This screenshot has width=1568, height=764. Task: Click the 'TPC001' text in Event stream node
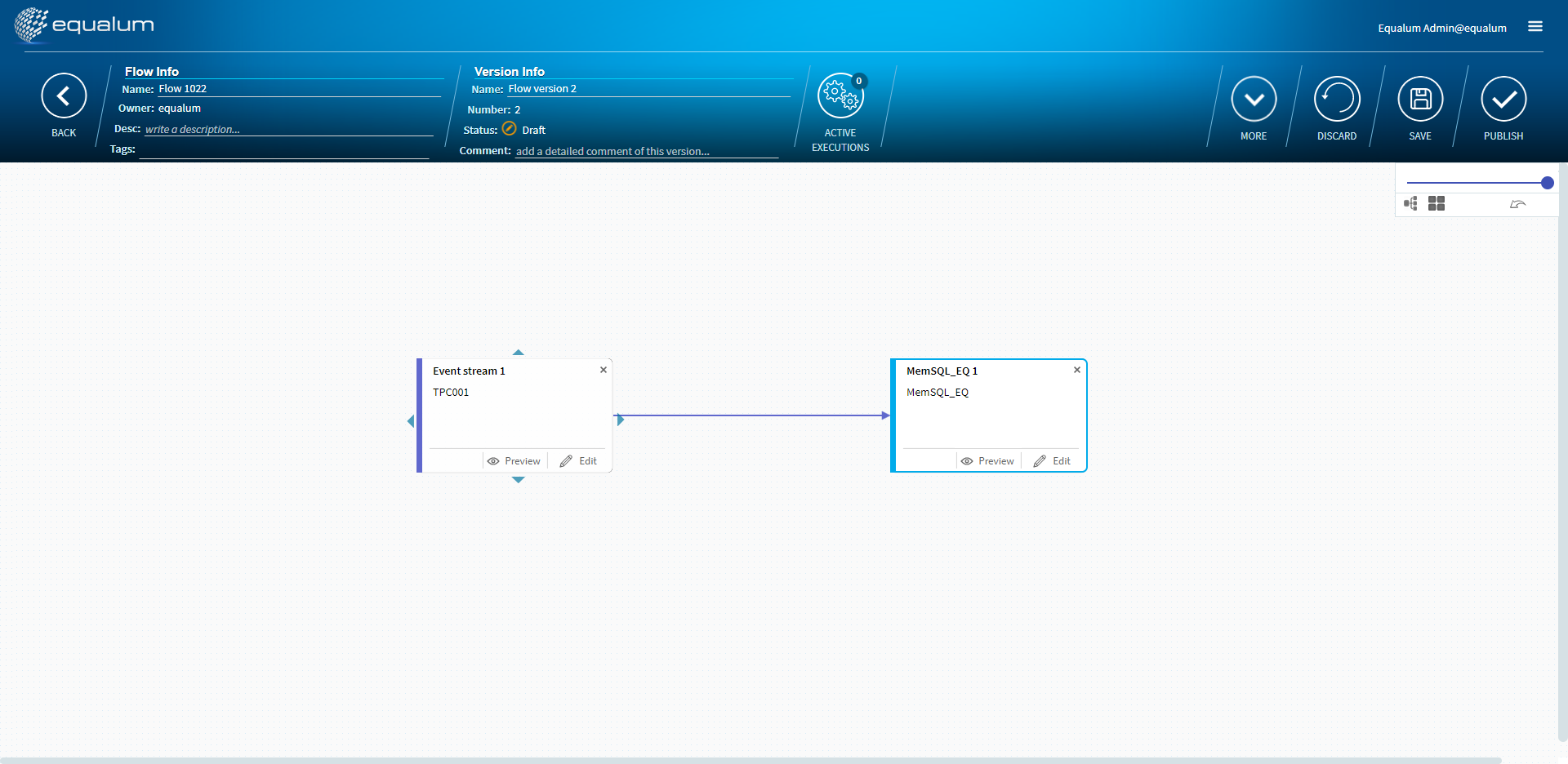coord(451,393)
